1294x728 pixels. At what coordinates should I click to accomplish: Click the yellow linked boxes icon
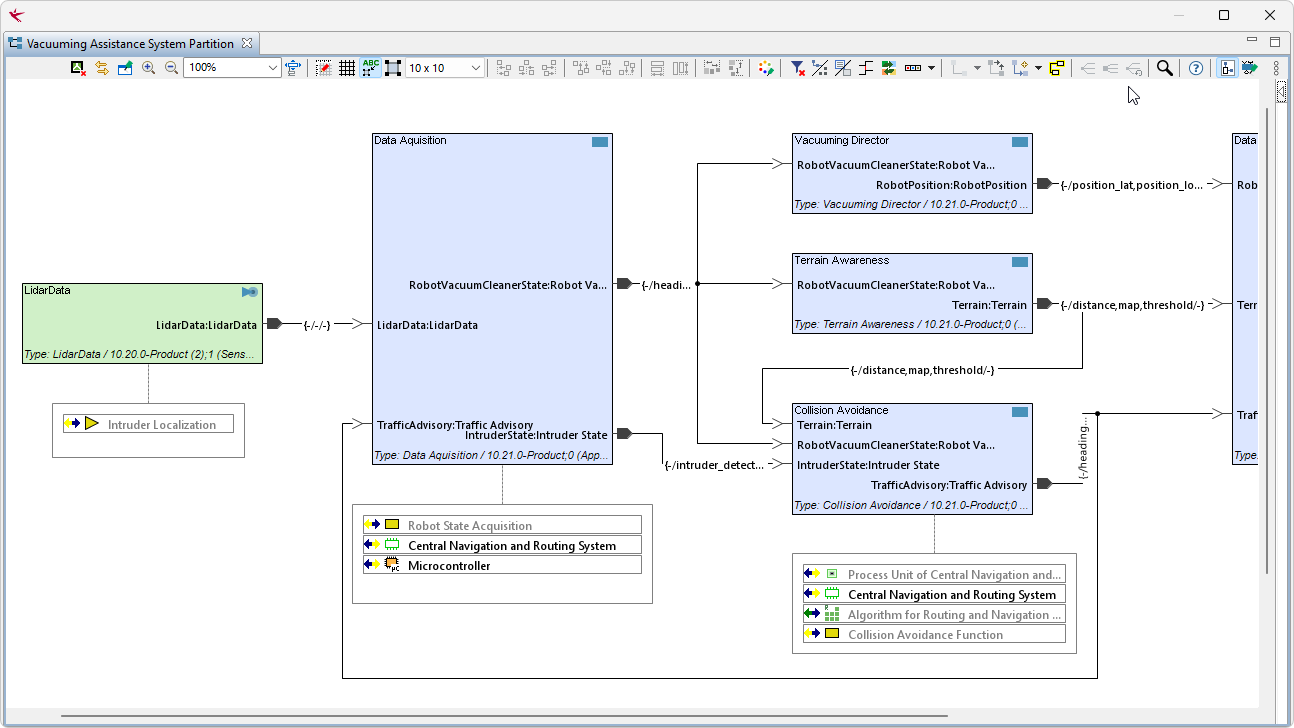[x=1057, y=68]
